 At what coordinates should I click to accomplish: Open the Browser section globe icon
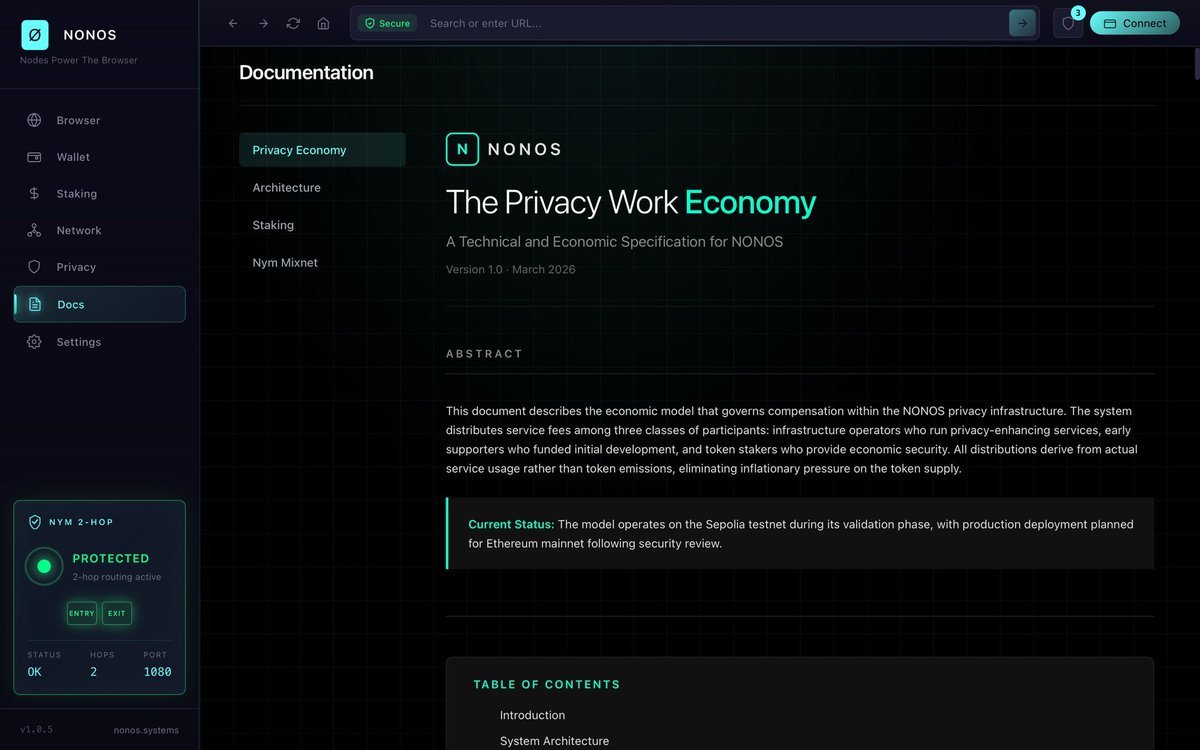pos(34,120)
